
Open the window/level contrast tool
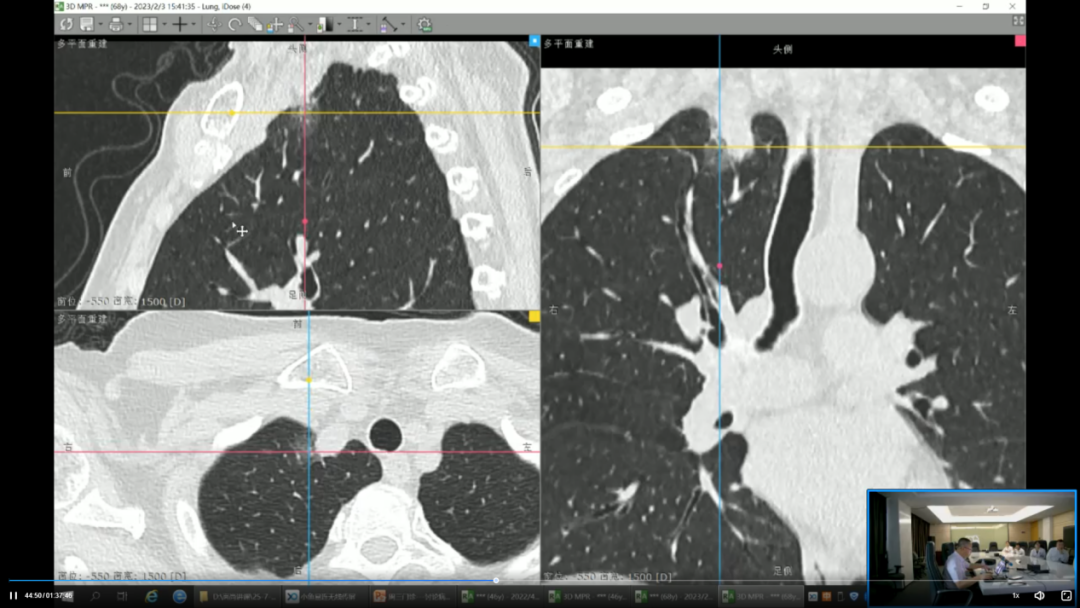[x=324, y=24]
